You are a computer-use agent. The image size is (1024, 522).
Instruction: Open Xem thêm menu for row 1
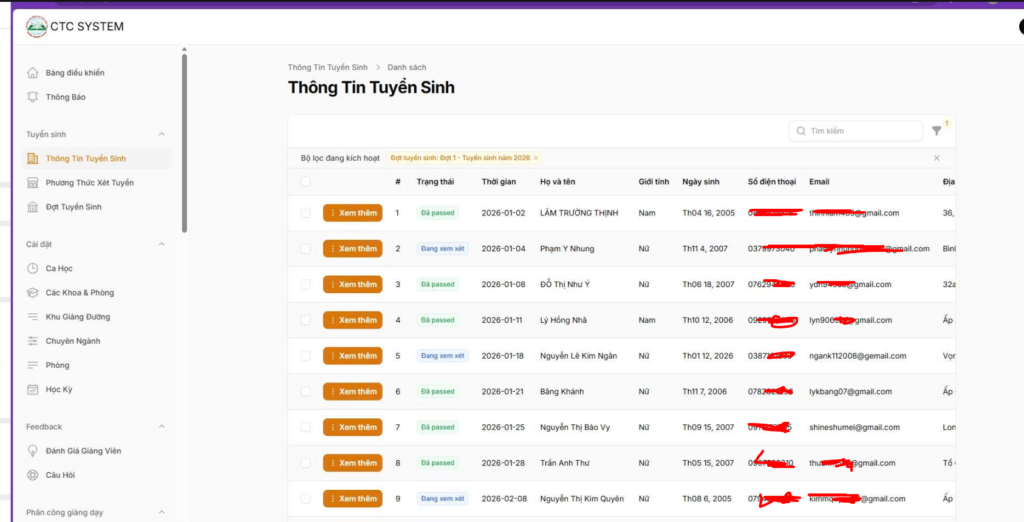pyautogui.click(x=353, y=213)
